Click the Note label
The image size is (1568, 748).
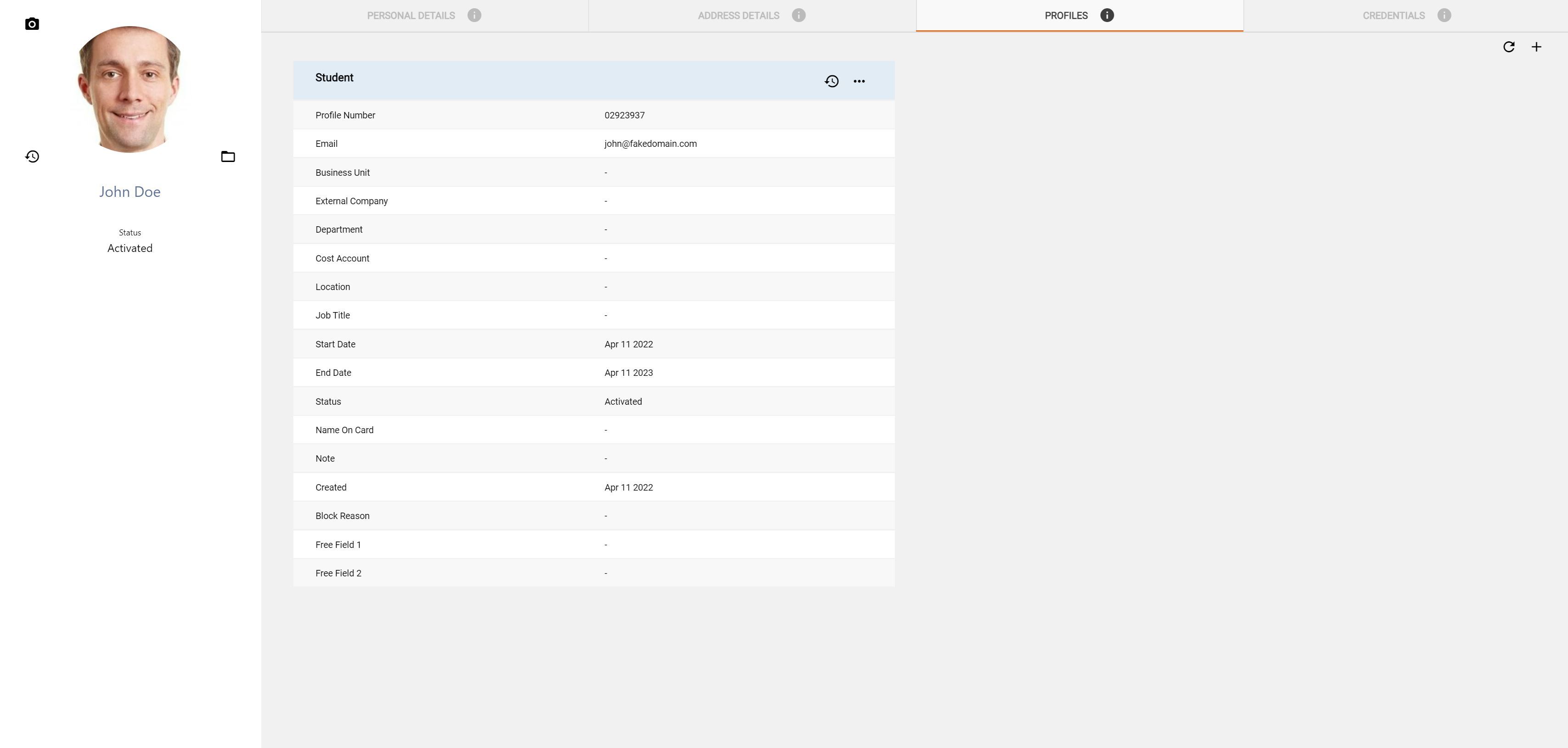[x=325, y=459]
